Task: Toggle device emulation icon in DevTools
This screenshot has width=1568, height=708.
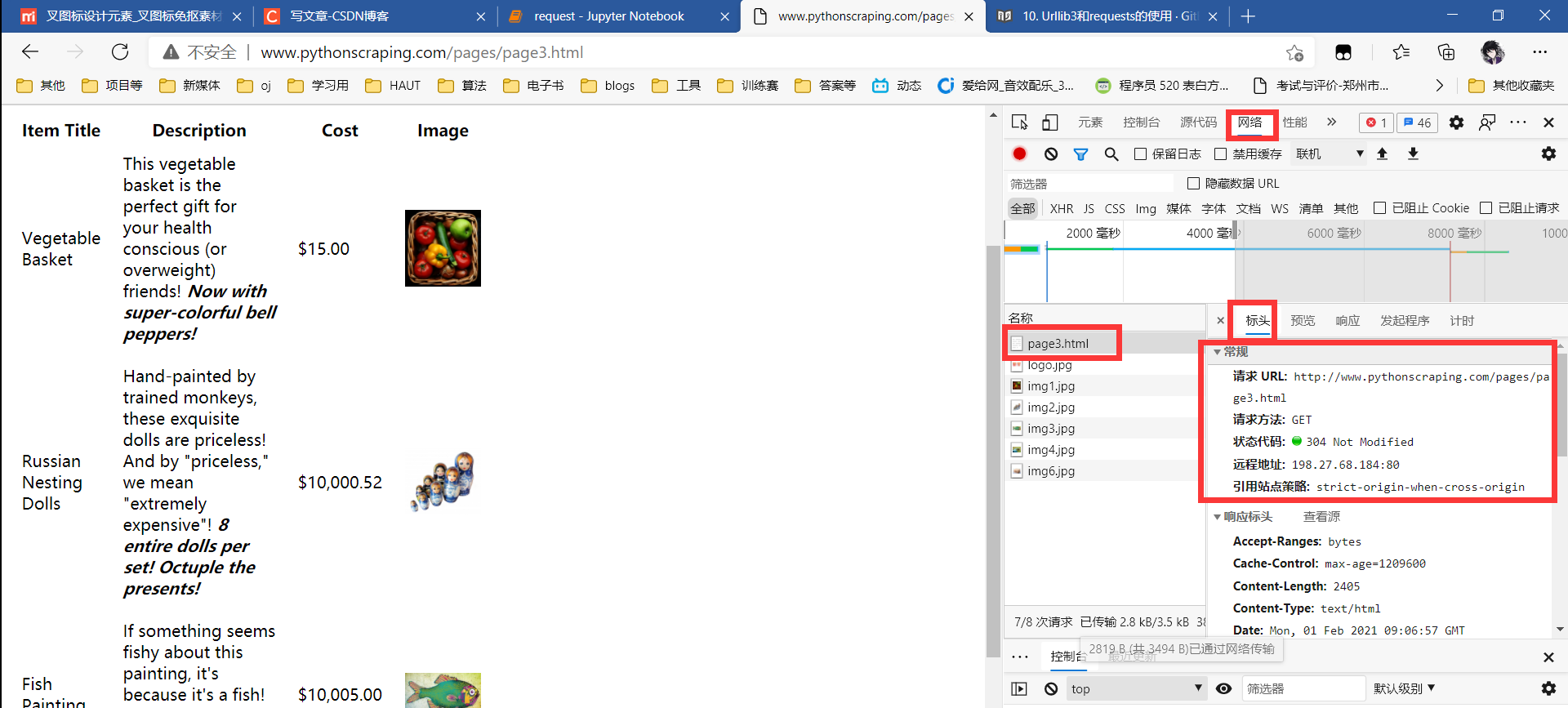Action: [x=1050, y=122]
